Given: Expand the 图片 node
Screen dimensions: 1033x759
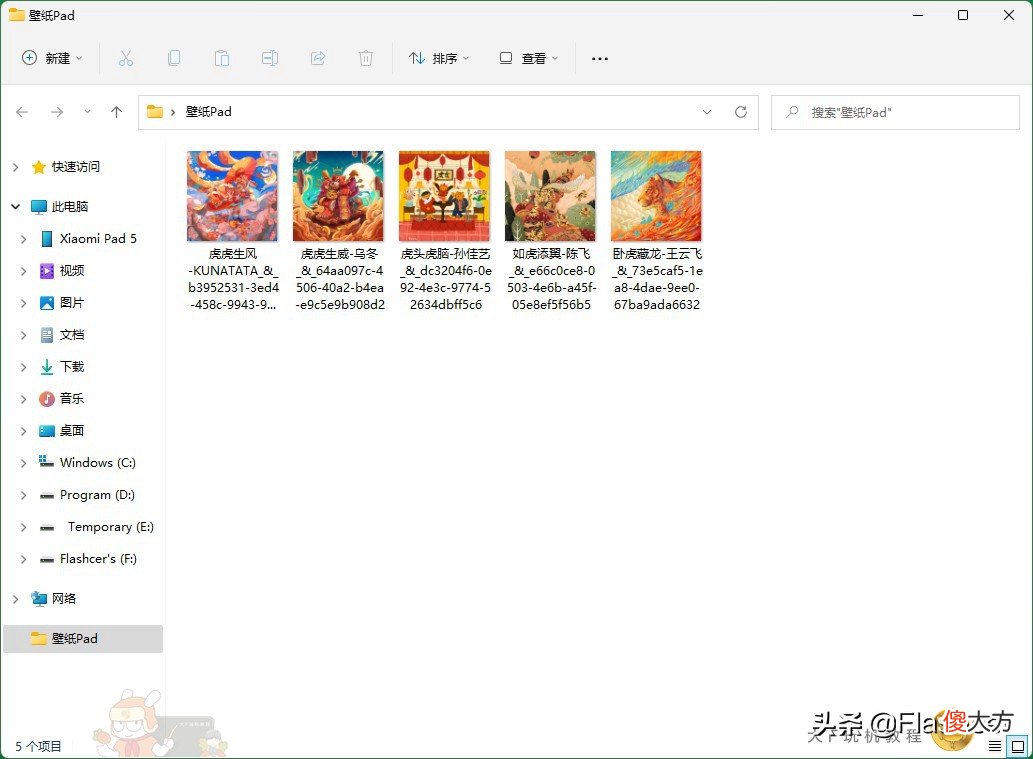Looking at the screenshot, I should (x=24, y=303).
